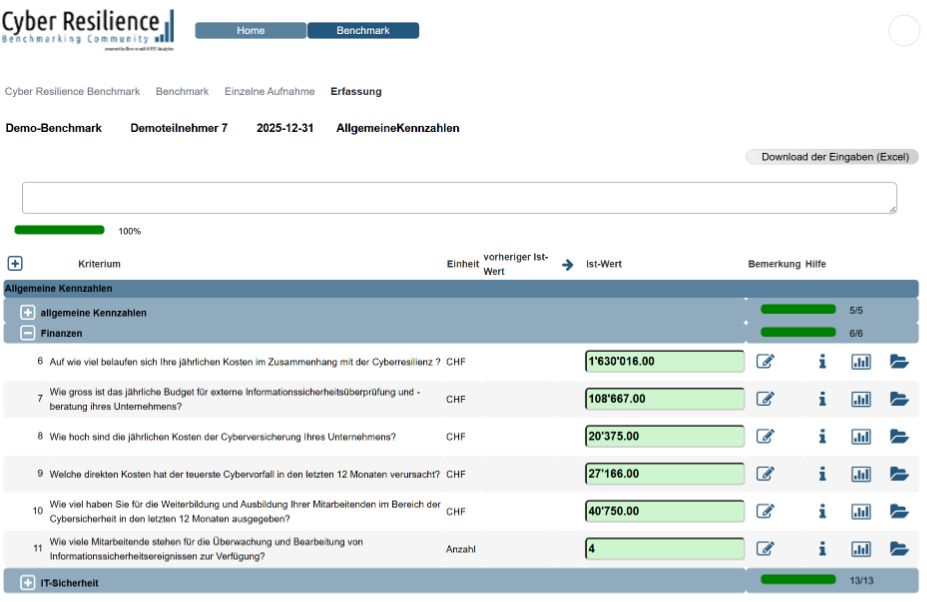Screen dimensions: 927x602
Task: Open folder icon for question 9
Action: click(x=899, y=474)
